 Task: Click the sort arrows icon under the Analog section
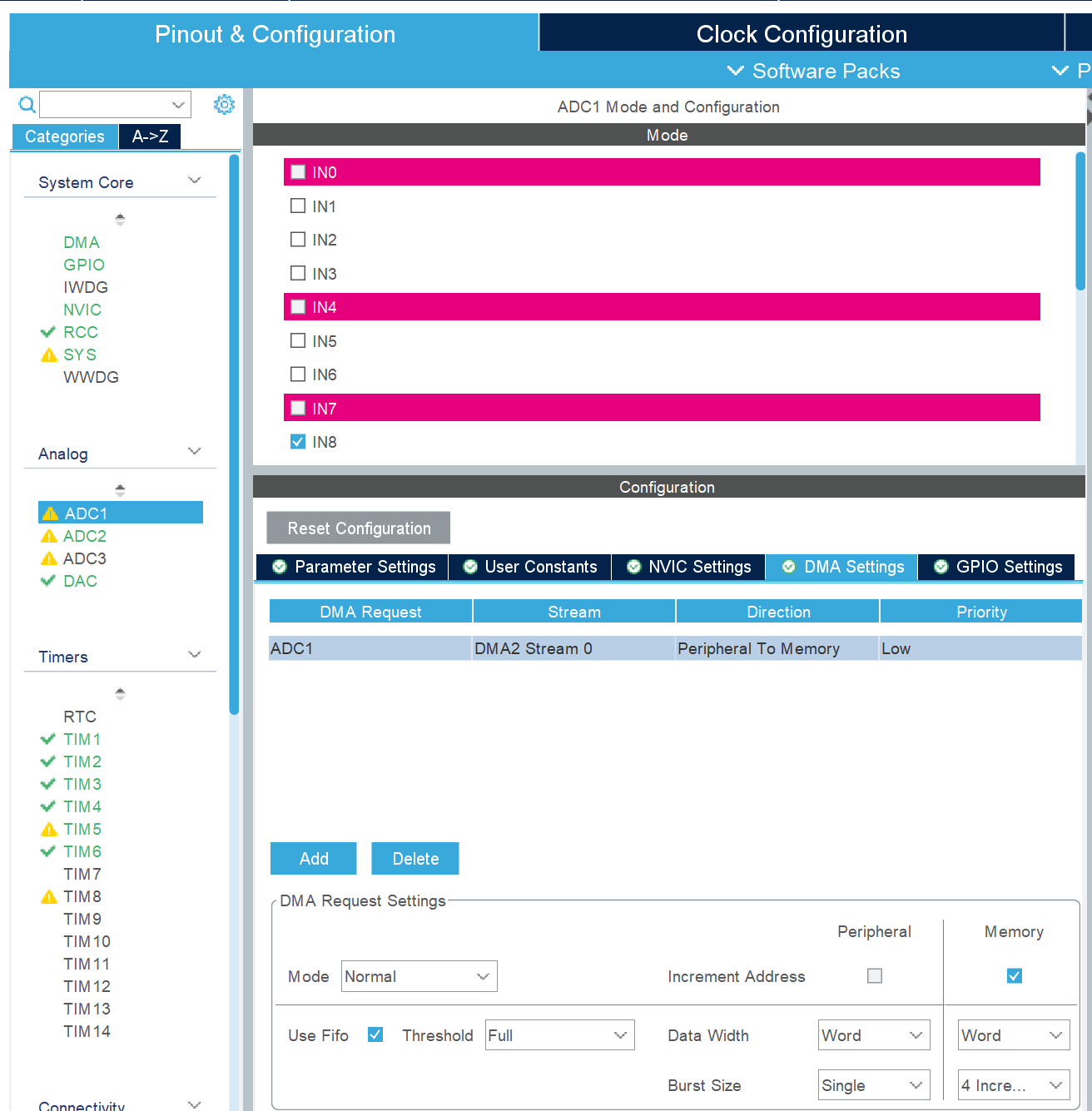[x=120, y=489]
